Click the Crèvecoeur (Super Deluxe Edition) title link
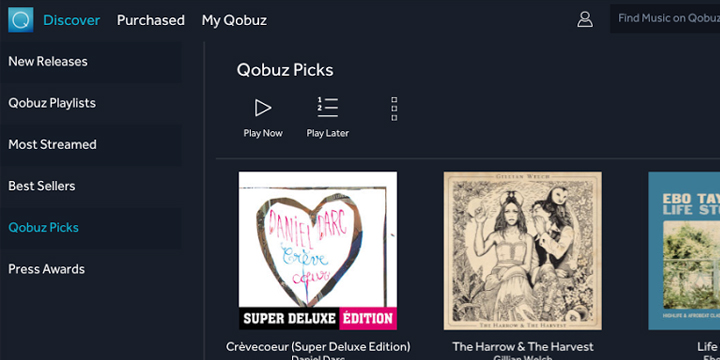Image resolution: width=720 pixels, height=360 pixels. pyautogui.click(x=318, y=347)
